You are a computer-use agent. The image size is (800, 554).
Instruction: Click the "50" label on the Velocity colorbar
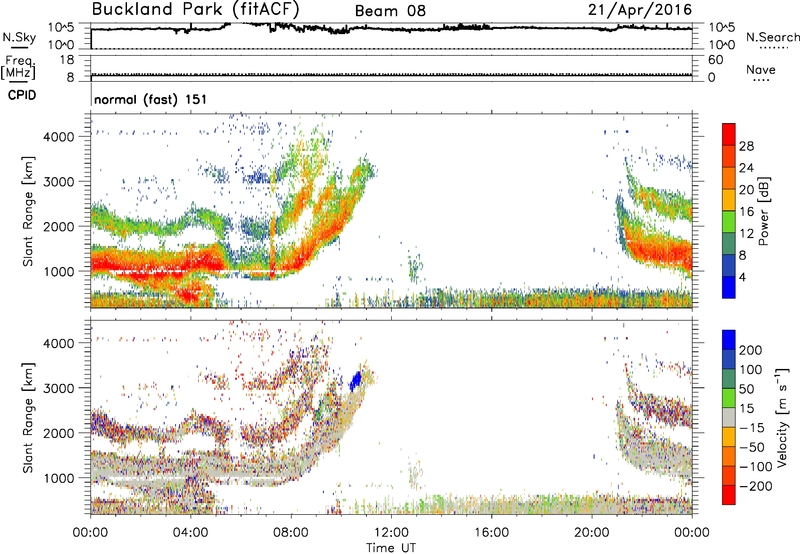point(746,389)
